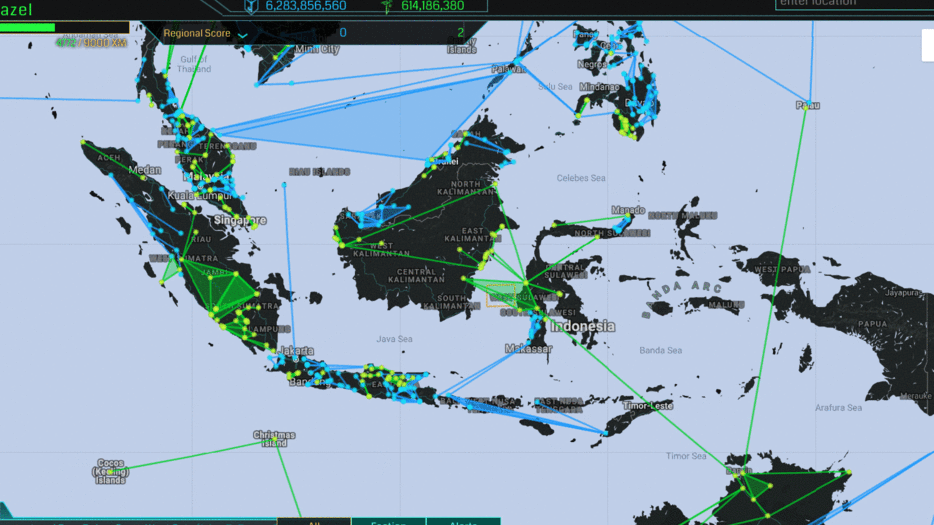
Task: Select the orange outlined box in Sulawesi
Action: click(x=500, y=294)
